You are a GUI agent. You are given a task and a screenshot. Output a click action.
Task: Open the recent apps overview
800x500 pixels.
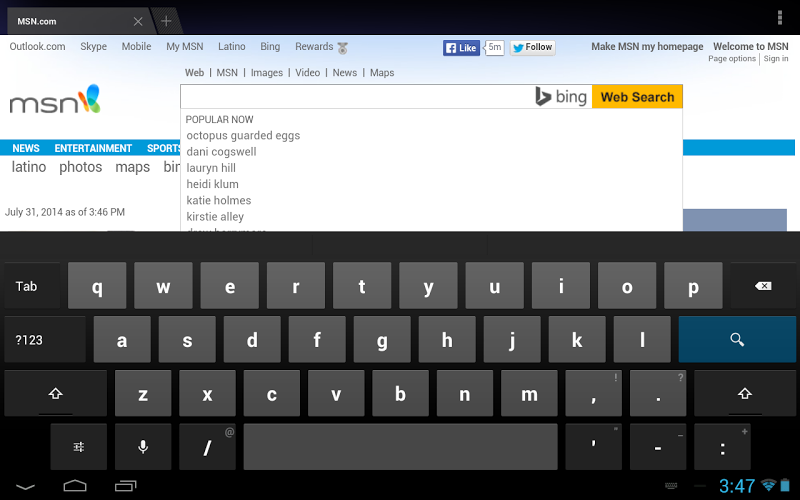pyautogui.click(x=126, y=486)
